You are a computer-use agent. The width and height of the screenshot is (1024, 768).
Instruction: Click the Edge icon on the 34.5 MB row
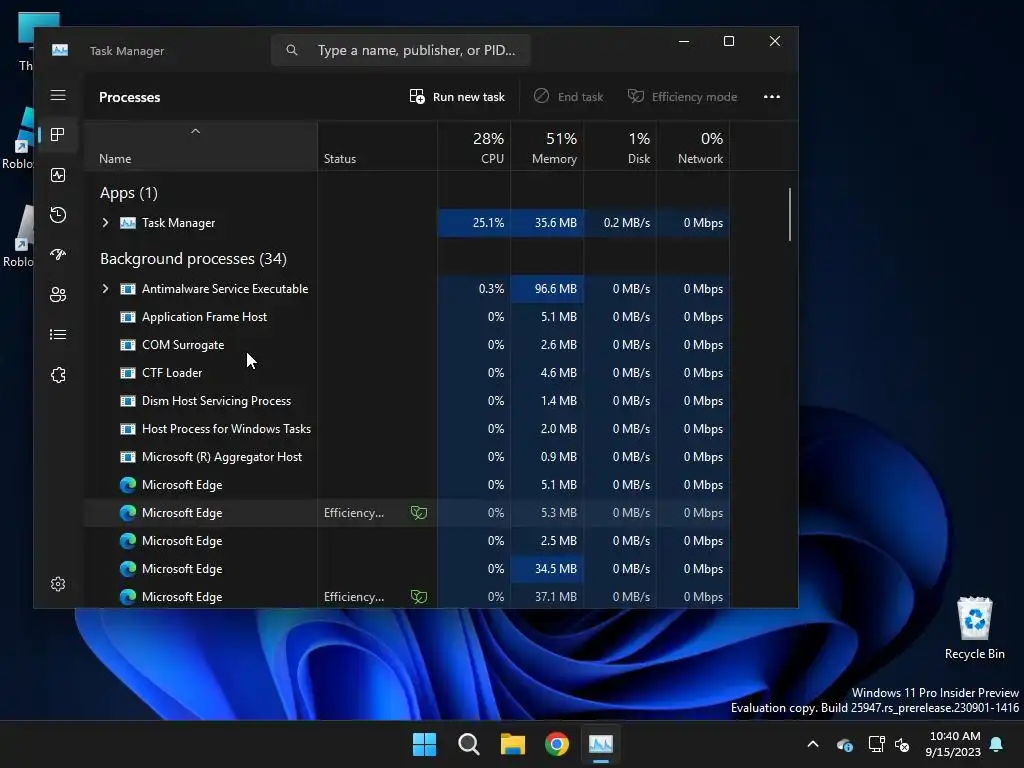tap(128, 569)
